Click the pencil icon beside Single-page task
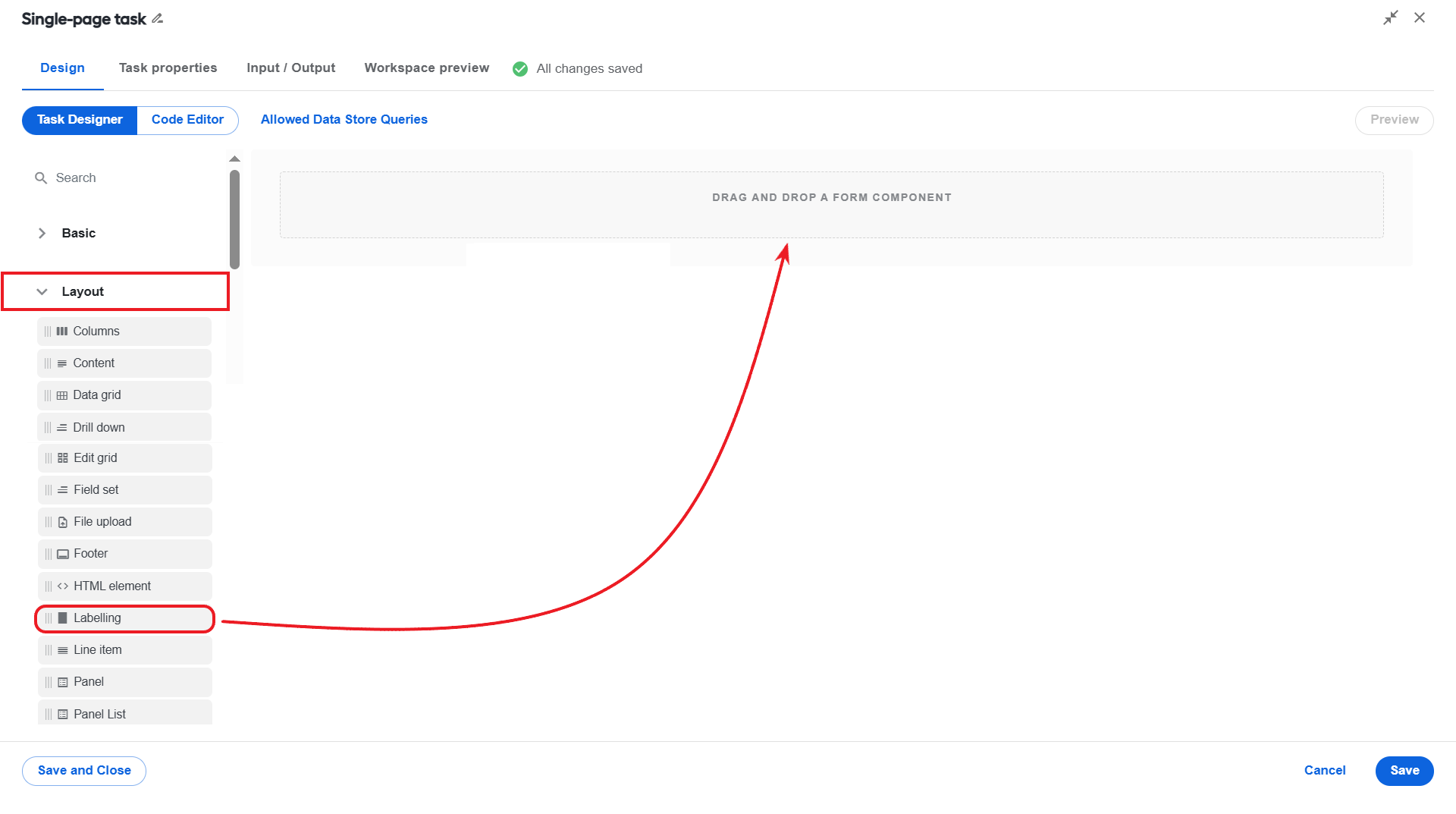Screen dimensions: 1456x814 click(x=158, y=18)
